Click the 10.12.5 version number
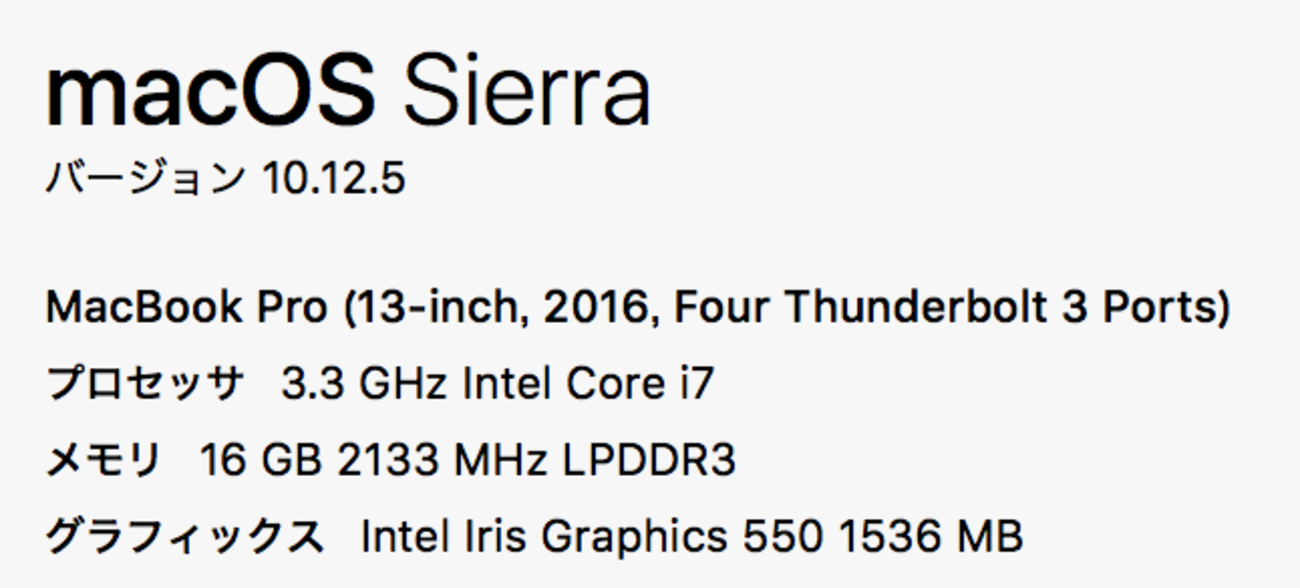Screen dimensions: 1300x588 (333, 180)
